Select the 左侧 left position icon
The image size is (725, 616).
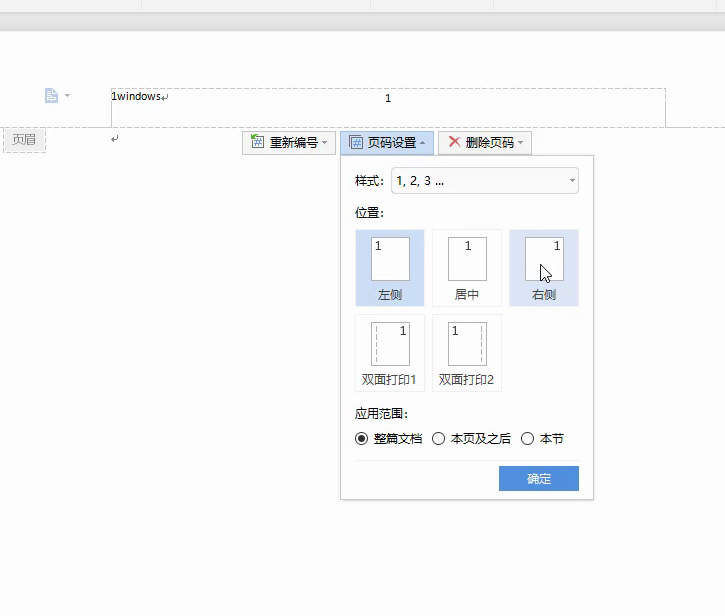point(390,259)
